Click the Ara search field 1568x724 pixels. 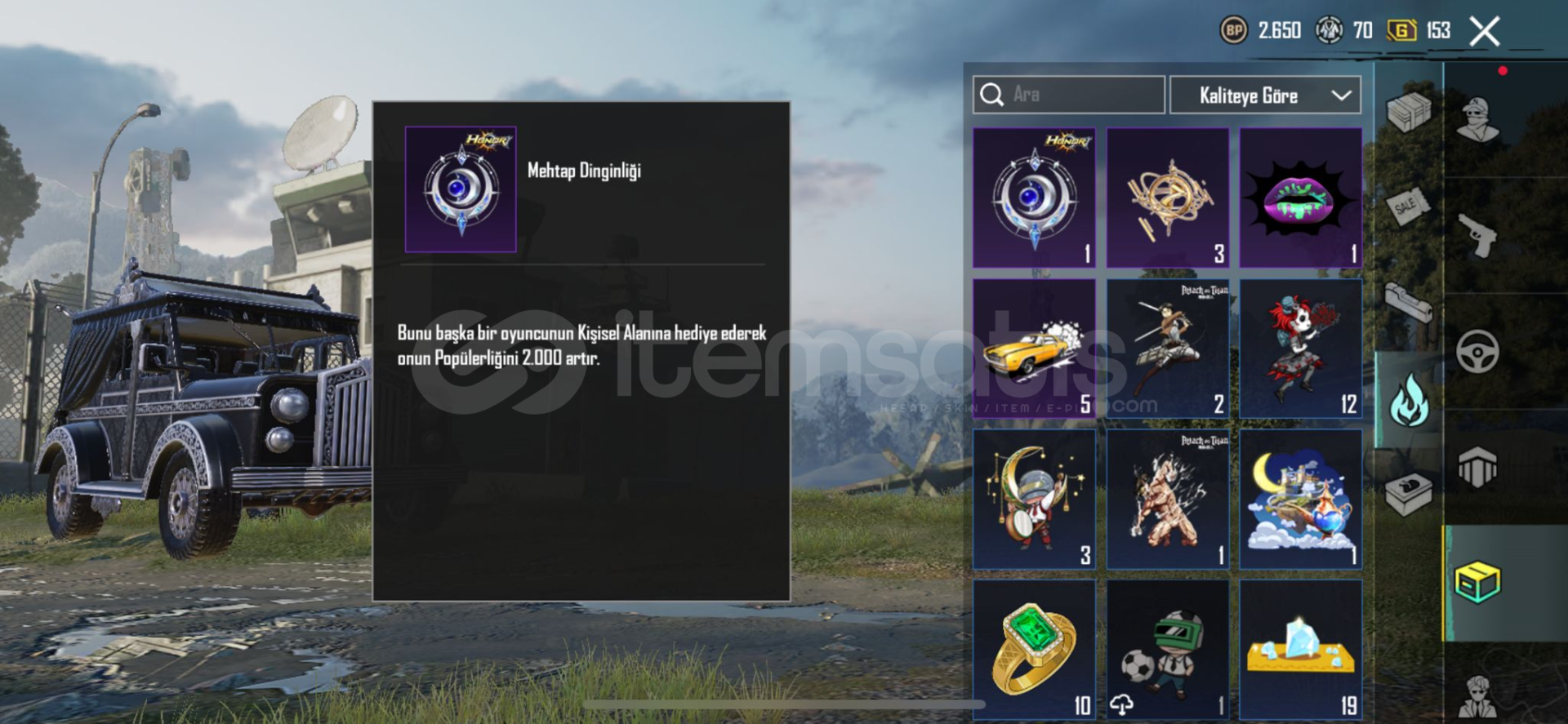click(x=1068, y=95)
